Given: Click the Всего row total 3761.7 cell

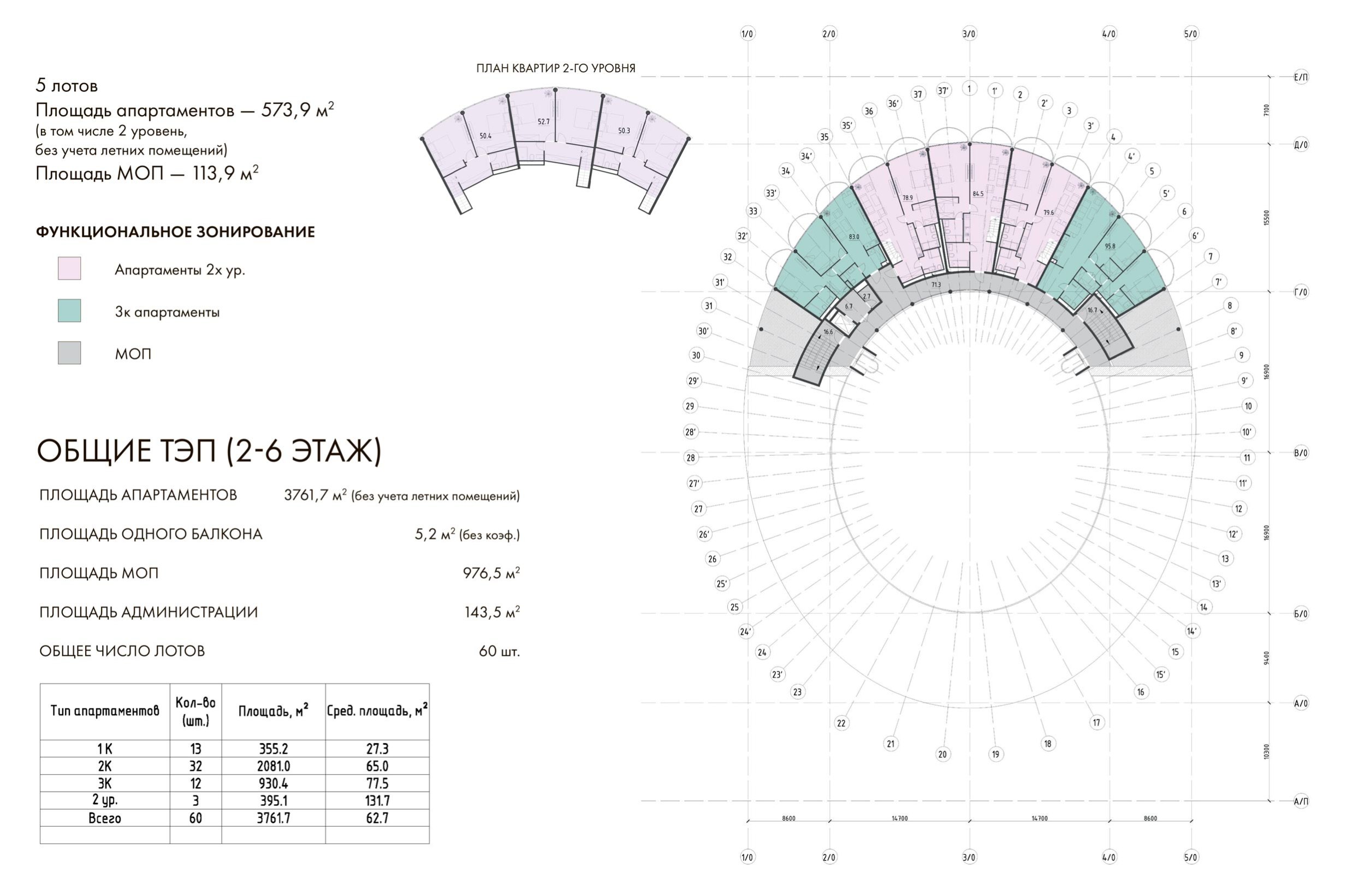Looking at the screenshot, I should (x=273, y=818).
